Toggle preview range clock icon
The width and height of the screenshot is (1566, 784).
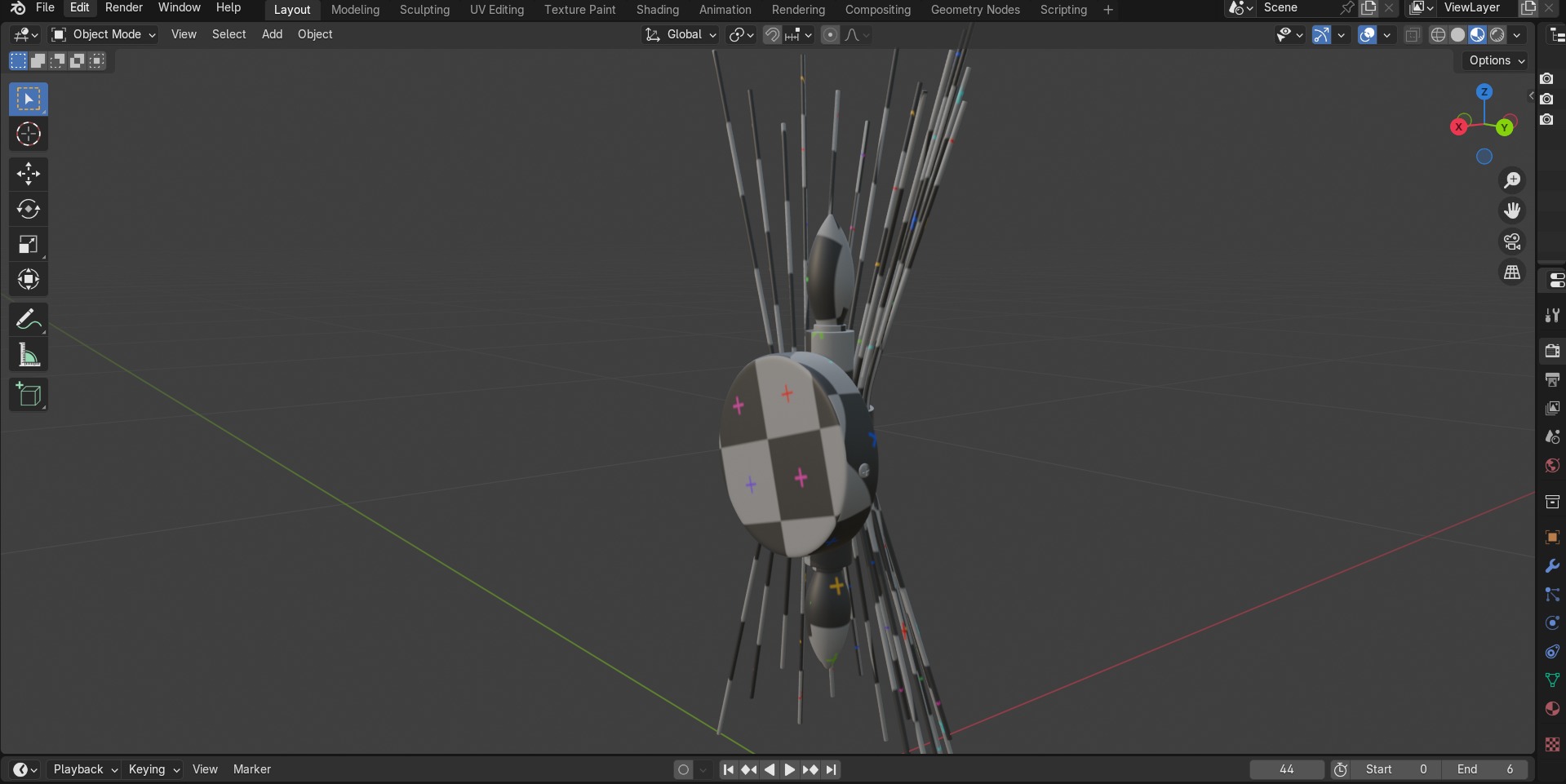(x=1340, y=769)
